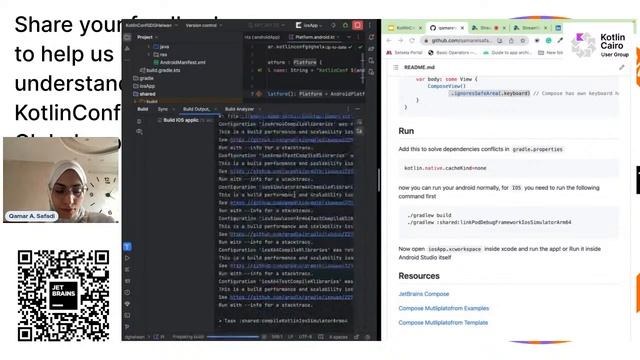Open the README outline list icon
The image size is (640, 360).
point(396,67)
